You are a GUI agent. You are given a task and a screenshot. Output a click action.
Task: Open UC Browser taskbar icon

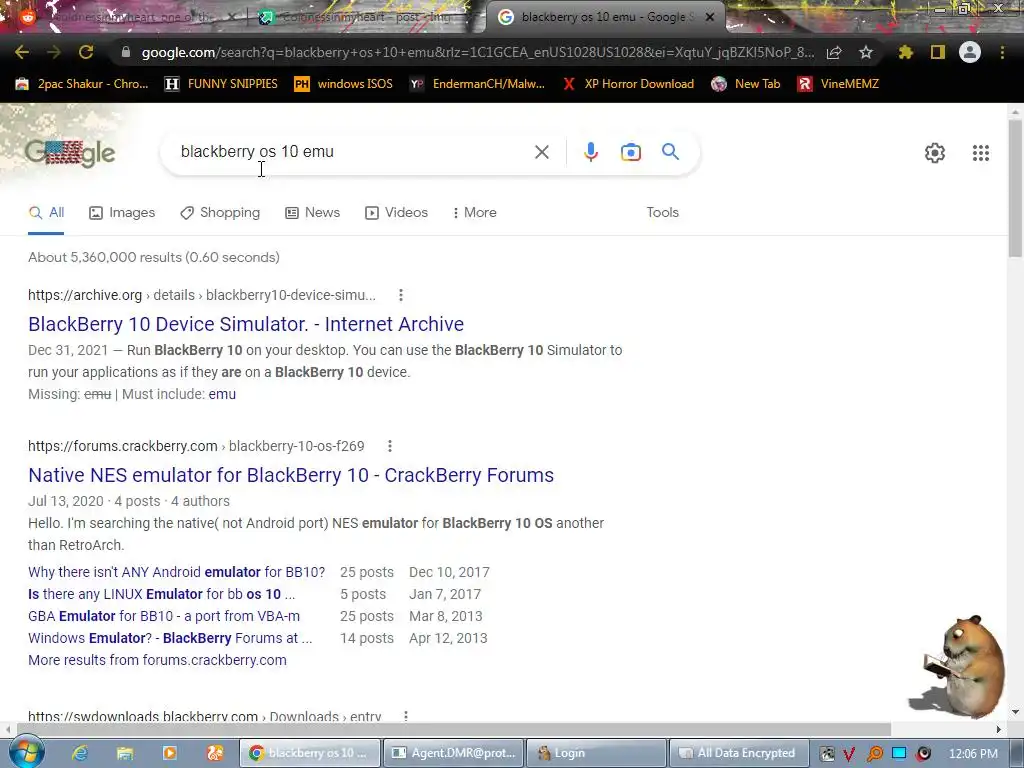point(215,753)
